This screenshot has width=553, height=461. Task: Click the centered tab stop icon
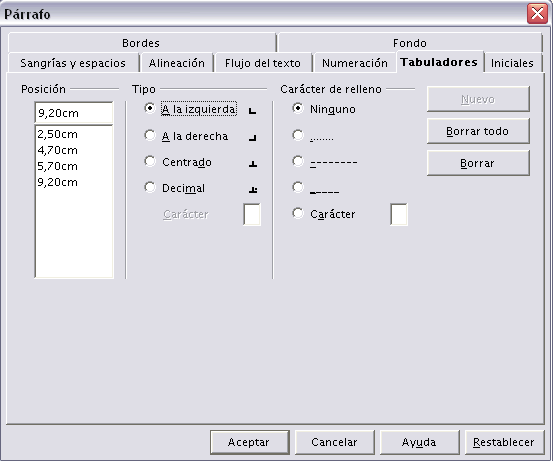click(x=253, y=164)
